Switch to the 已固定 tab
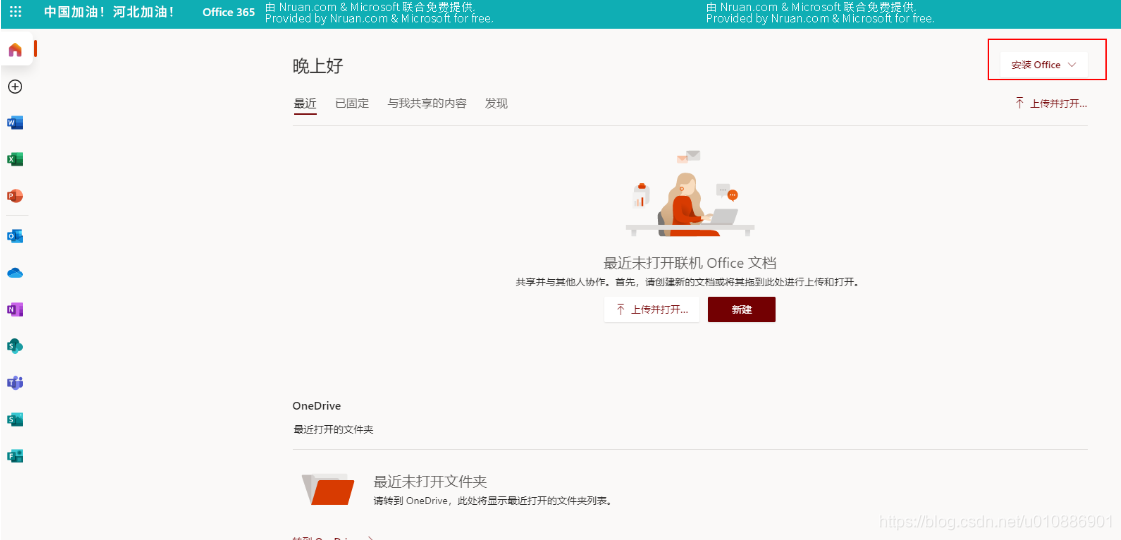The image size is (1121, 540). coord(352,104)
